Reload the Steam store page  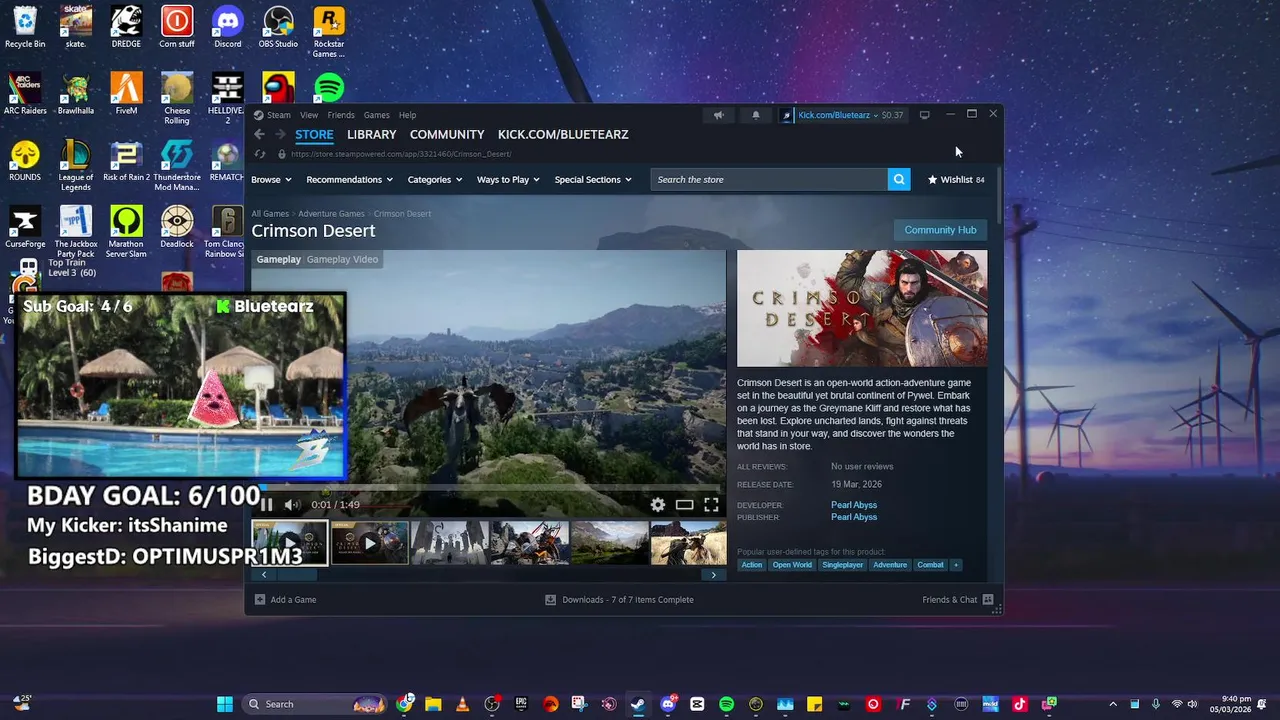click(260, 154)
